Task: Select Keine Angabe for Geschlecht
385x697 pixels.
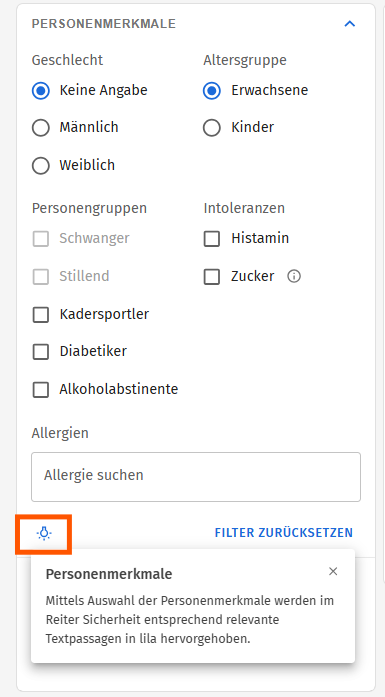Action: pyautogui.click(x=41, y=91)
